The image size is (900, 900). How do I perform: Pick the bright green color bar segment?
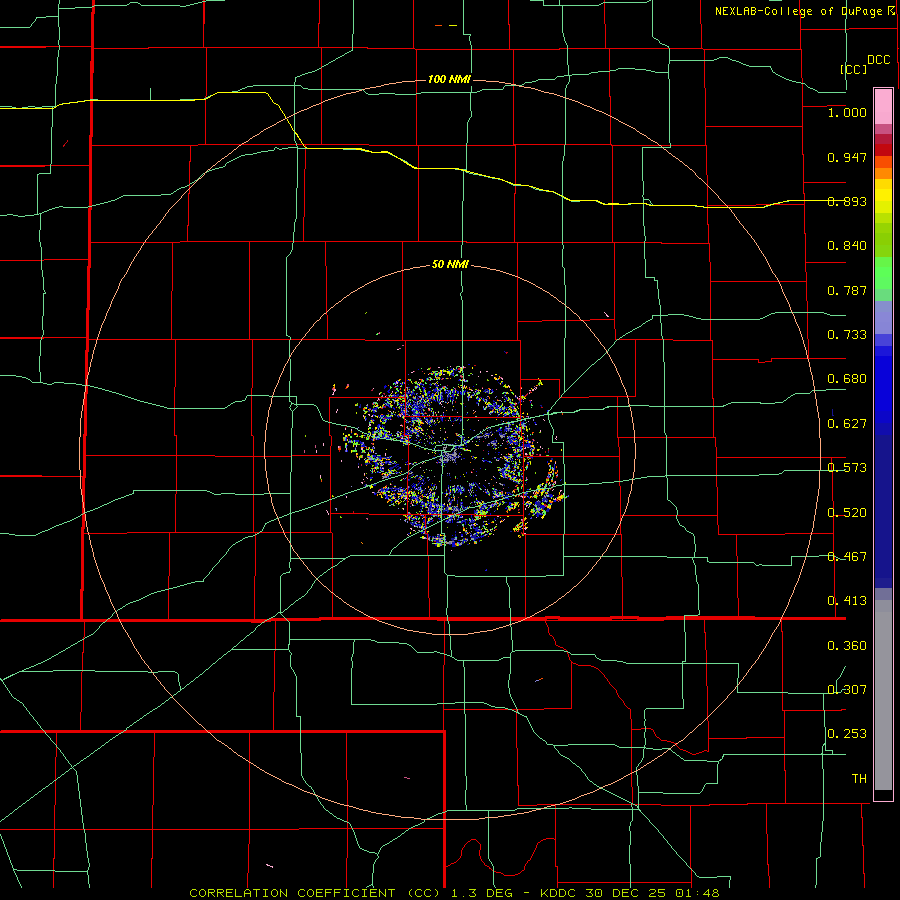(x=883, y=273)
